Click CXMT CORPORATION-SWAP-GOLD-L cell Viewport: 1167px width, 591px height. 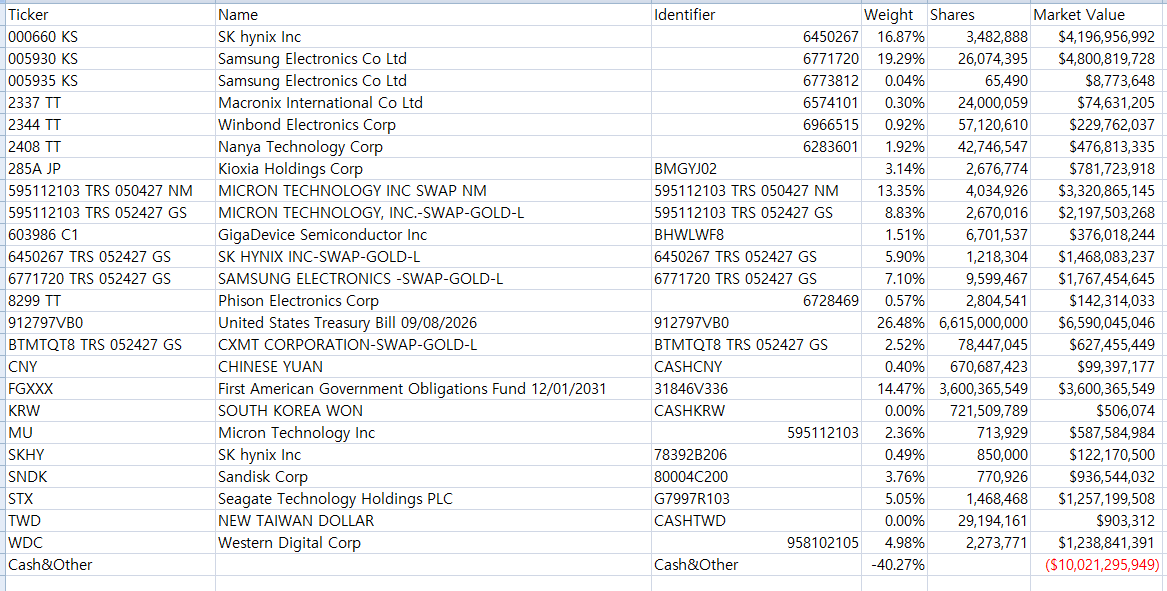click(x=433, y=345)
